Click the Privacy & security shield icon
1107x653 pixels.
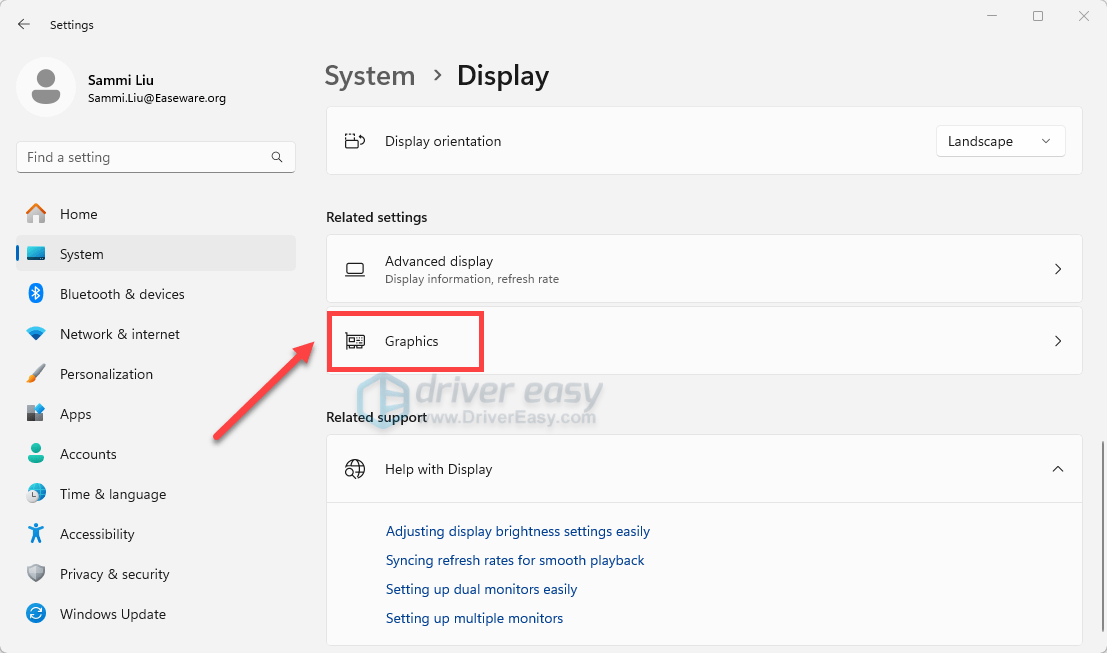(x=36, y=574)
